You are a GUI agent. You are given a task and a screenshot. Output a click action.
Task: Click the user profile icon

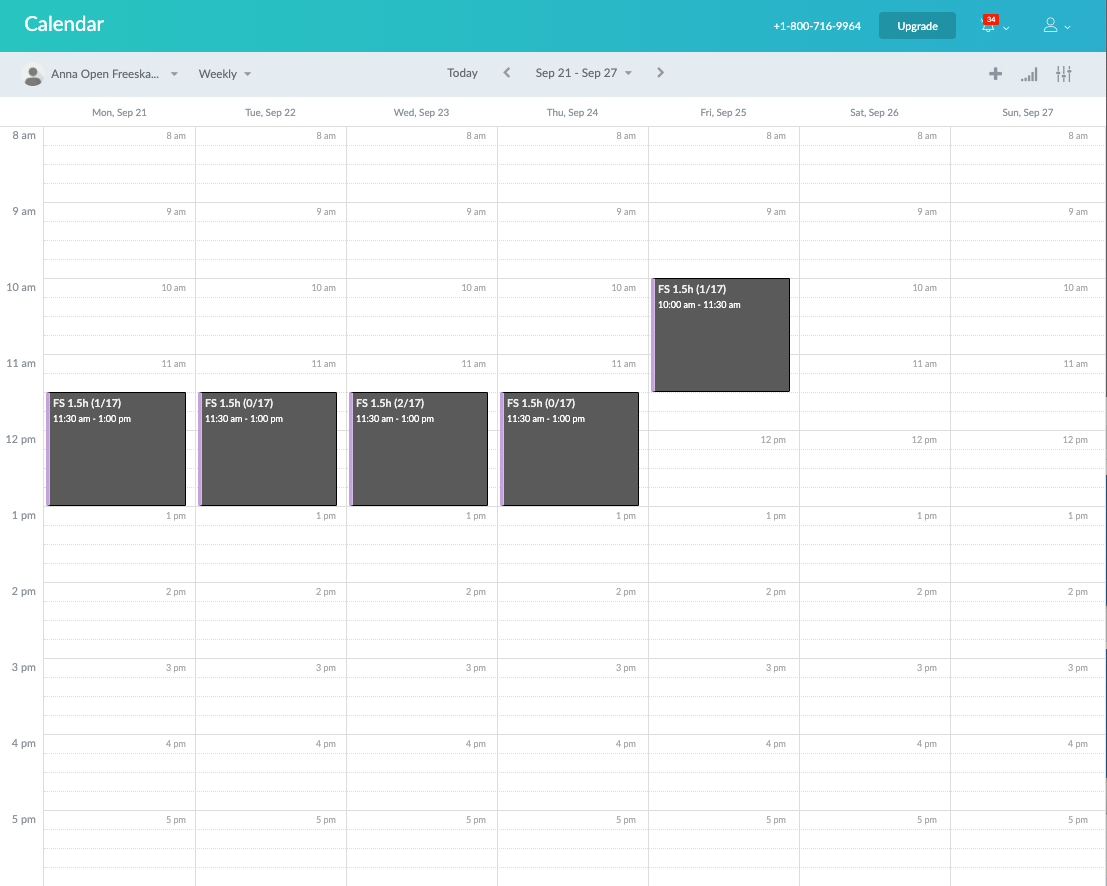tap(1051, 26)
